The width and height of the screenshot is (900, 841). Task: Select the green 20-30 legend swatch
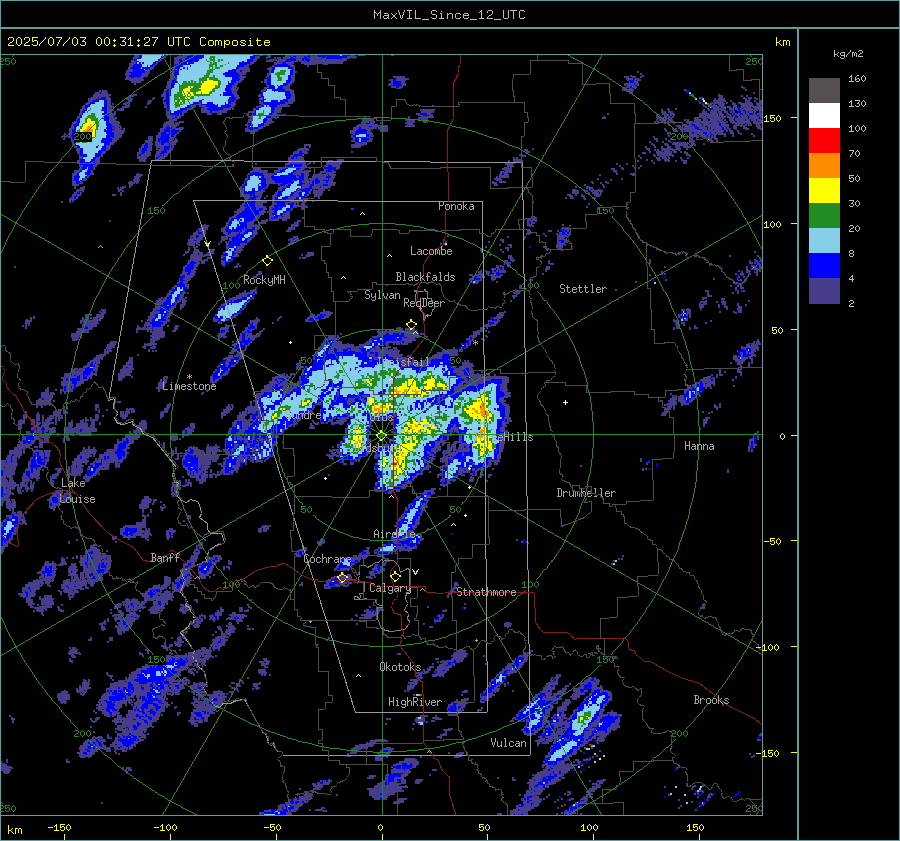pyautogui.click(x=824, y=216)
